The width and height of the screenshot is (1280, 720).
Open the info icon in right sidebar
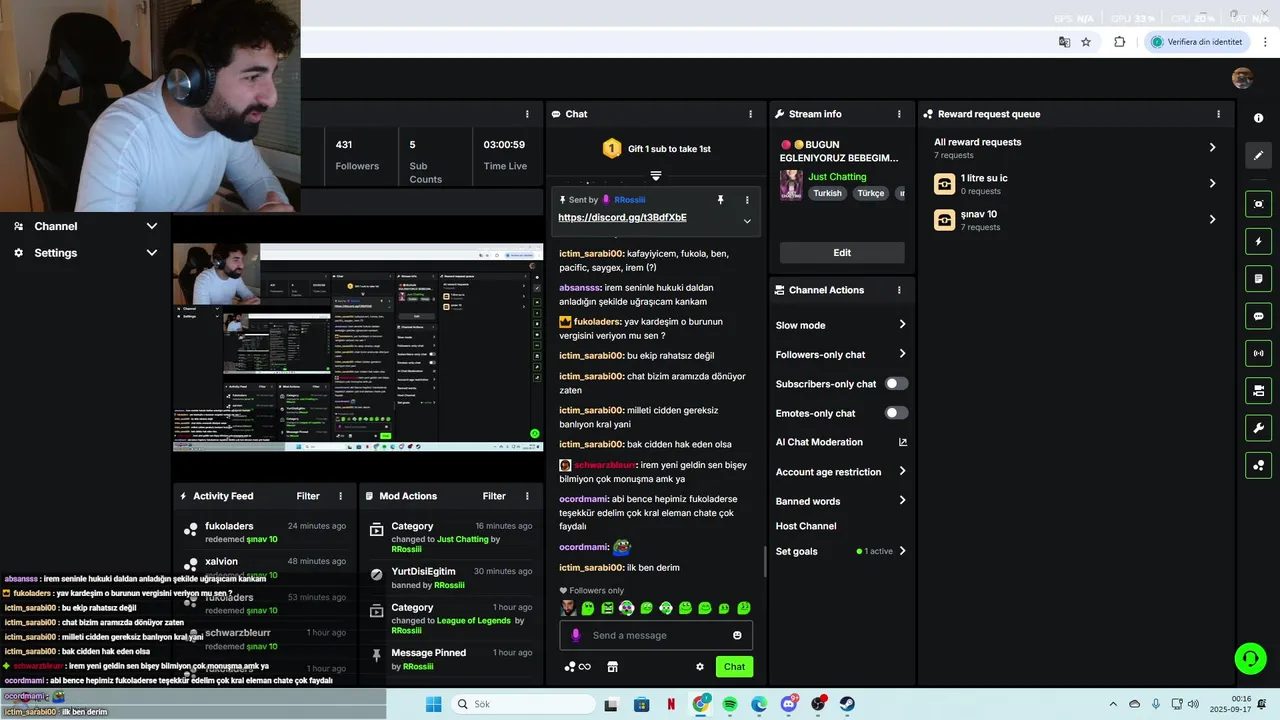click(x=1258, y=118)
